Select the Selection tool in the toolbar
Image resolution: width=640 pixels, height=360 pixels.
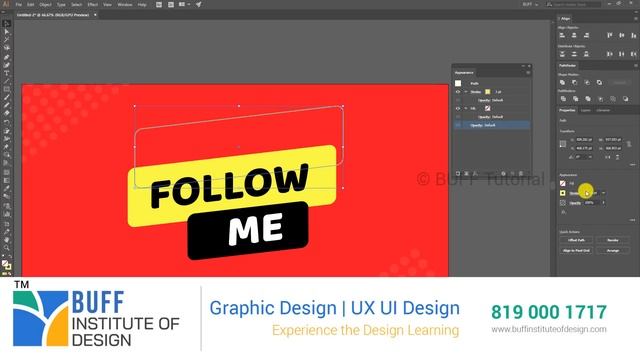(7, 24)
